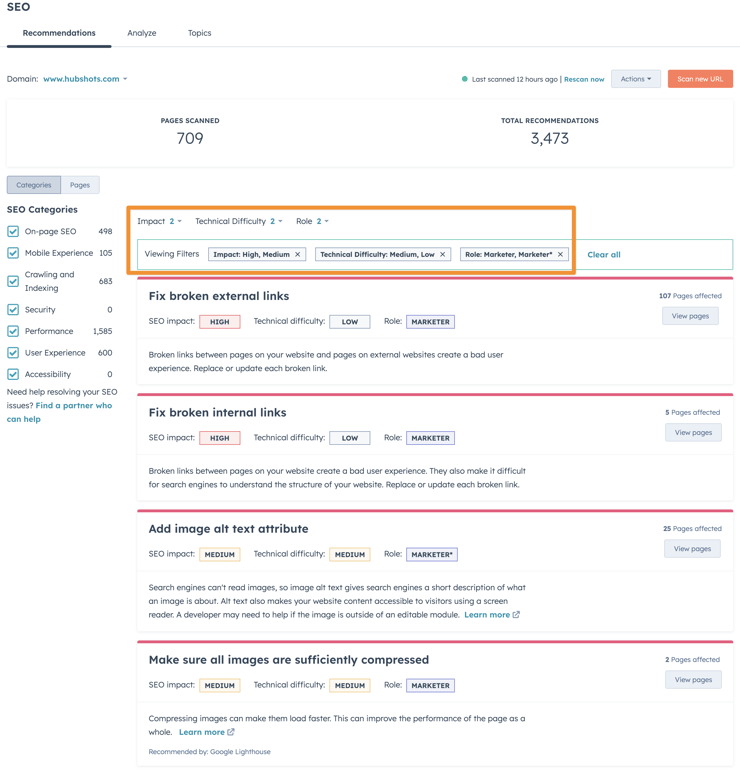Viewport: 740px width, 770px height.
Task: Click the Scan new URL button
Action: (x=700, y=79)
